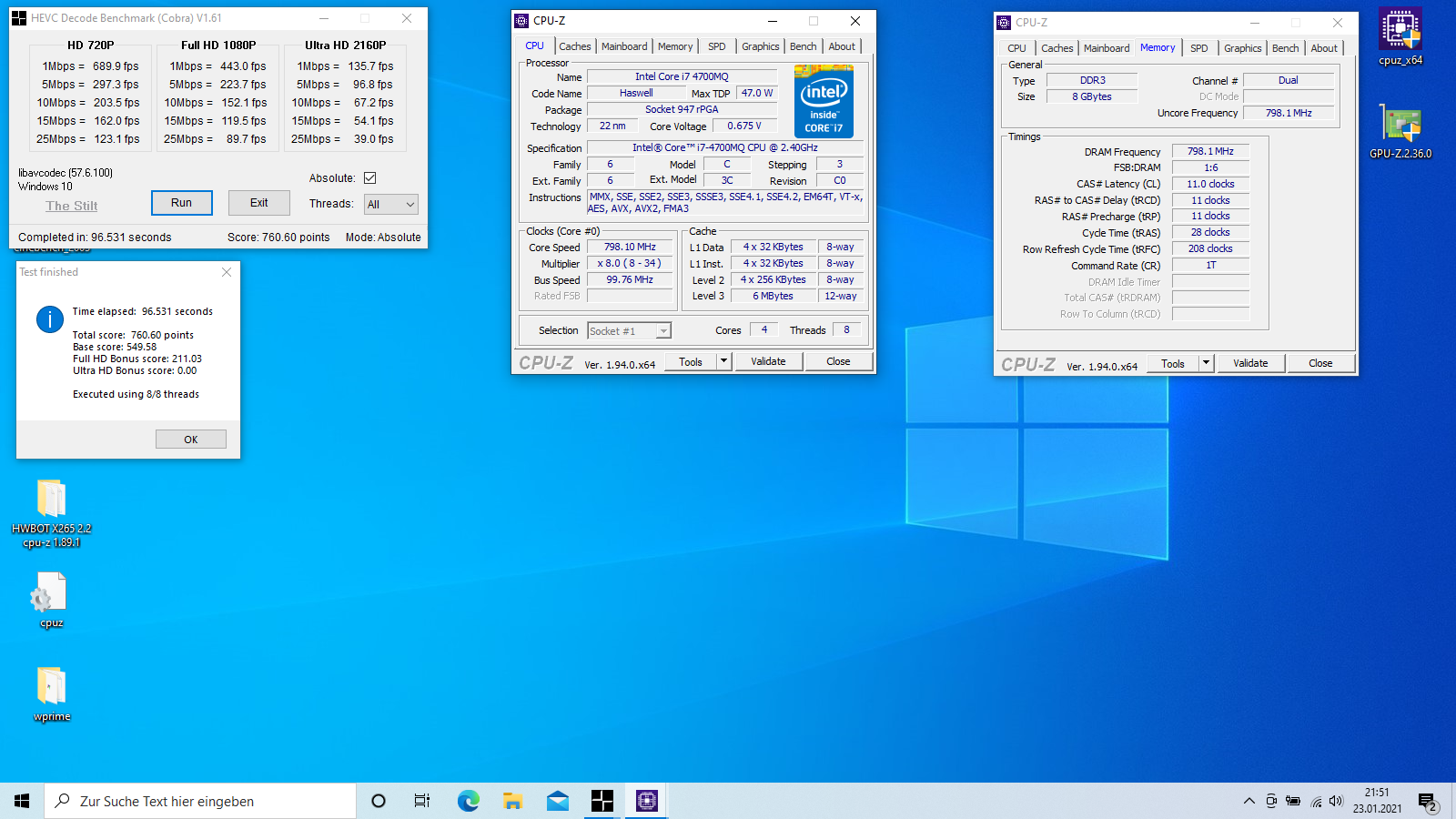The image size is (1456, 819).
Task: Select Caches tab in right CPU-Z window
Action: pyautogui.click(x=1057, y=48)
